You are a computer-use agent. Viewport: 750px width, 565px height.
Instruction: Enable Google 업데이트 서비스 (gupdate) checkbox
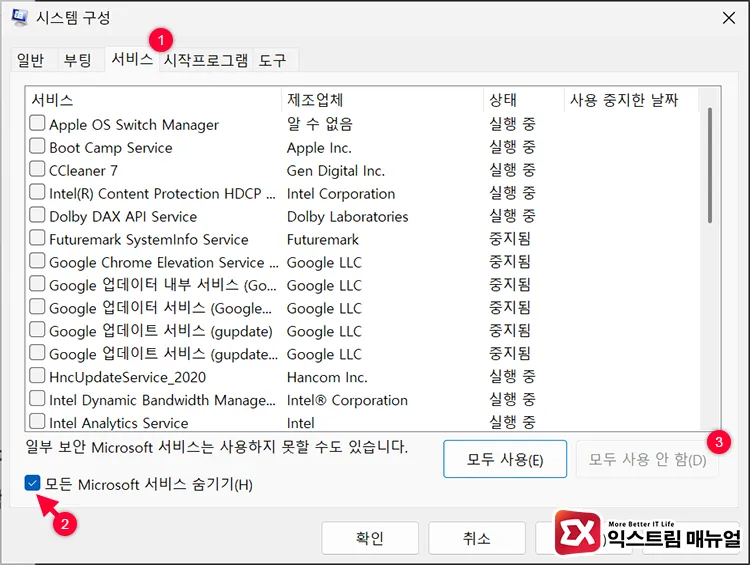click(37, 330)
